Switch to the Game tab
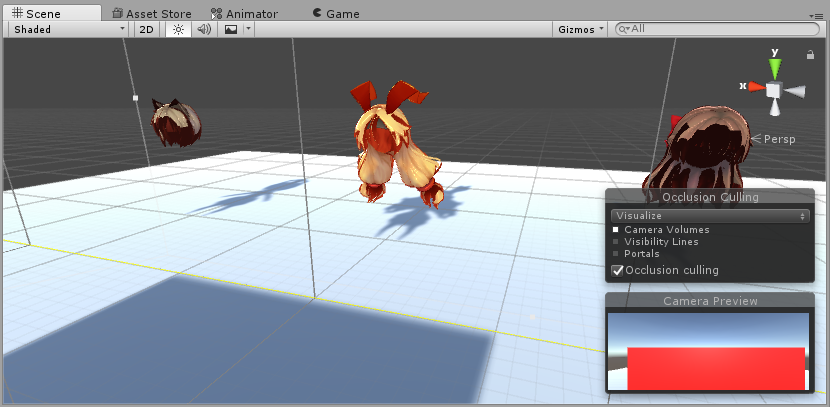830x407 pixels. point(336,14)
